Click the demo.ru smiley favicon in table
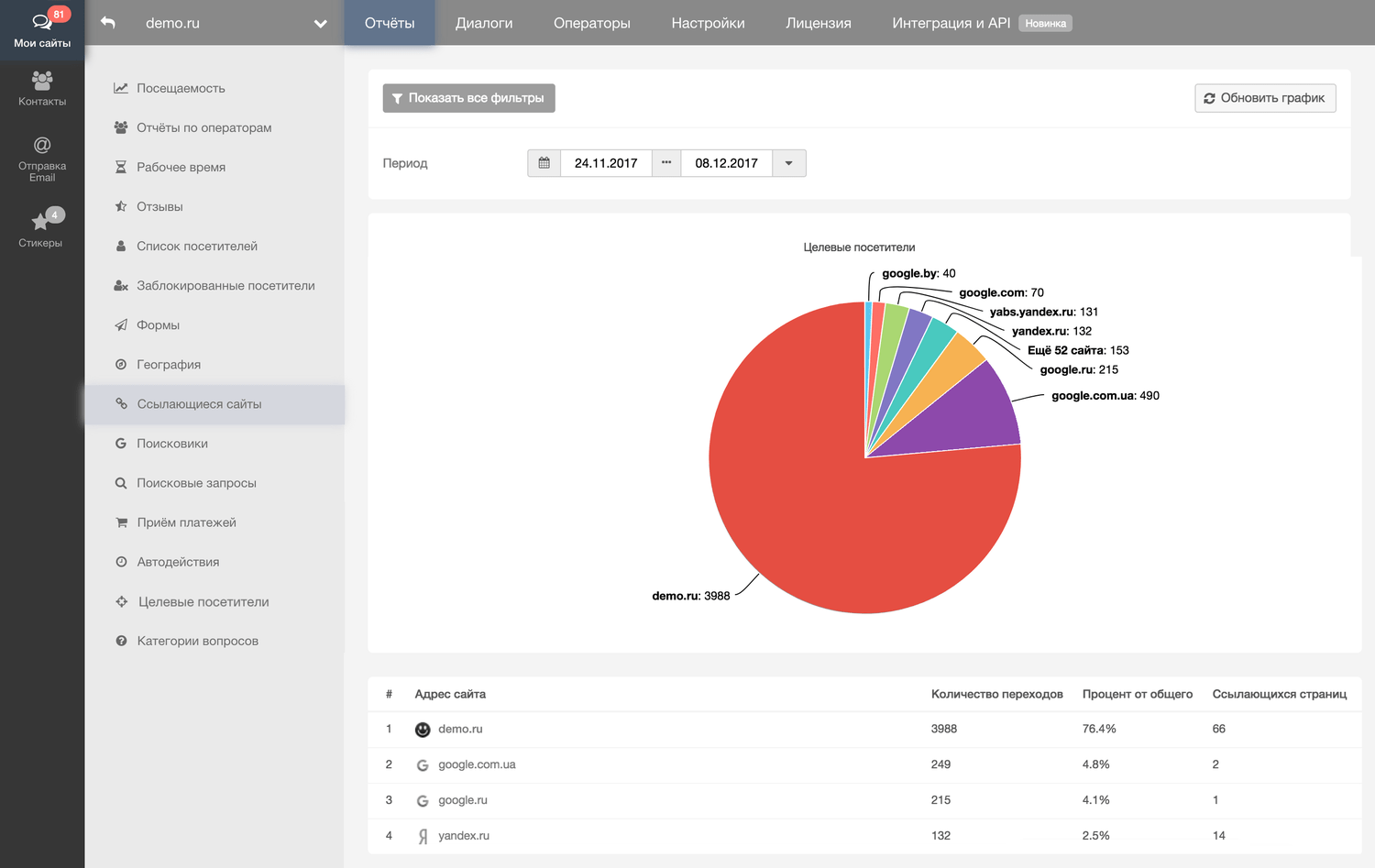The width and height of the screenshot is (1375, 868). click(x=423, y=730)
